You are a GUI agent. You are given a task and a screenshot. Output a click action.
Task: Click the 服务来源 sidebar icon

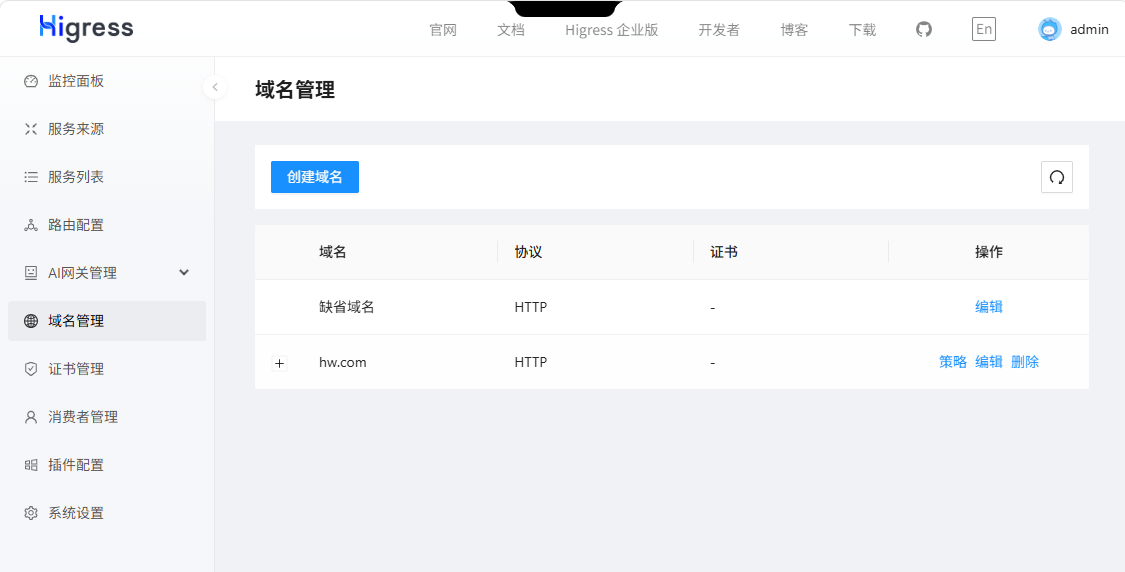pos(31,129)
